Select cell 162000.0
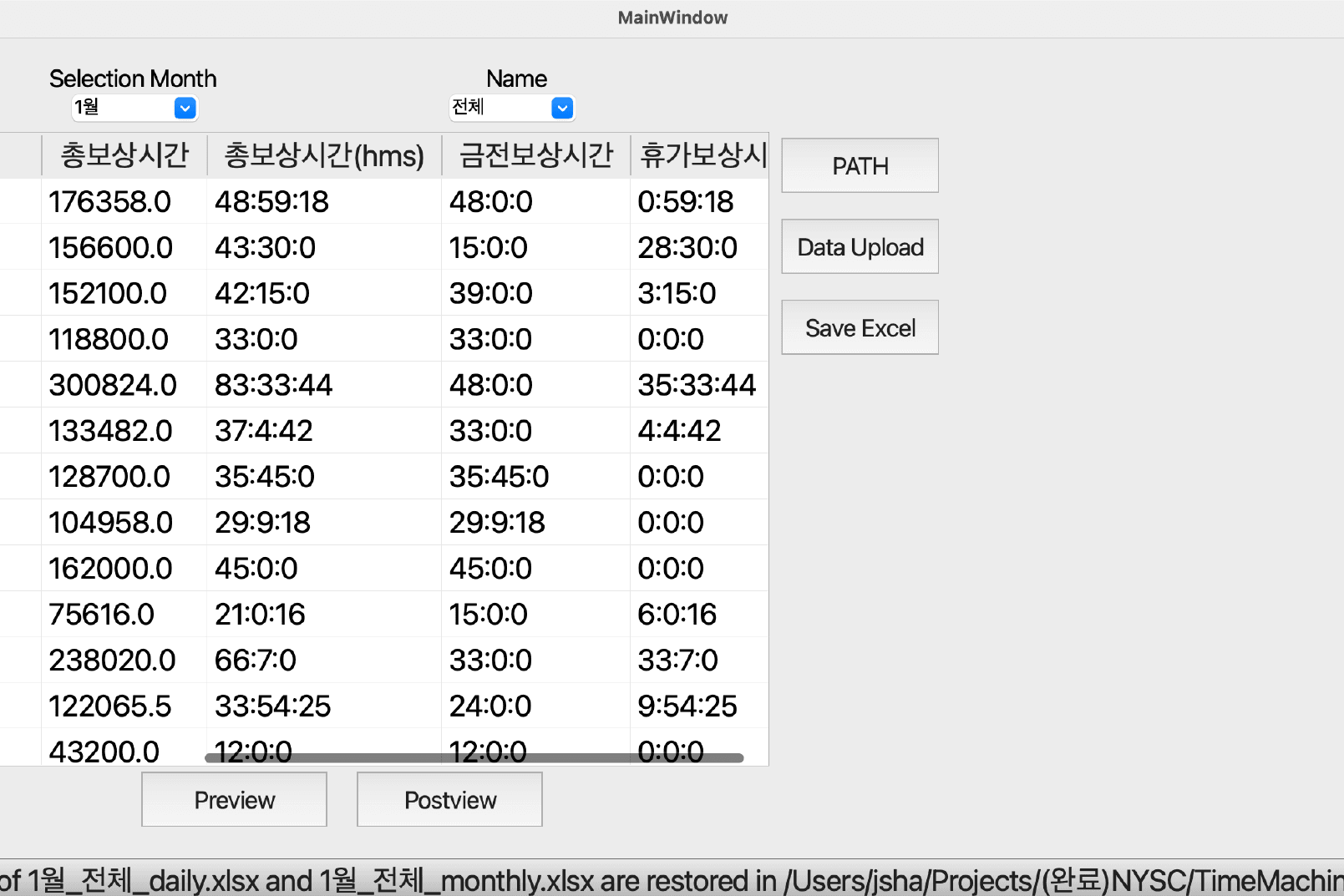Image resolution: width=1344 pixels, height=896 pixels. [x=124, y=569]
